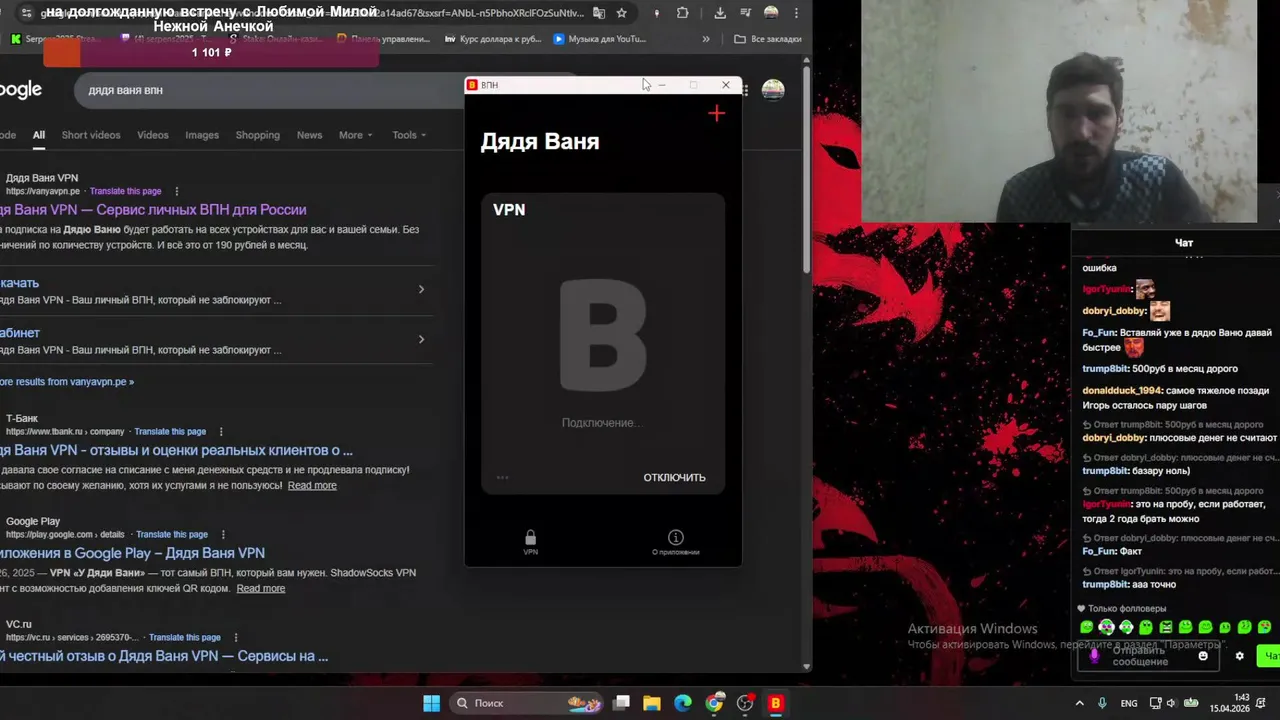
Task: Open the red B VPN app in taskbar
Action: click(x=775, y=703)
